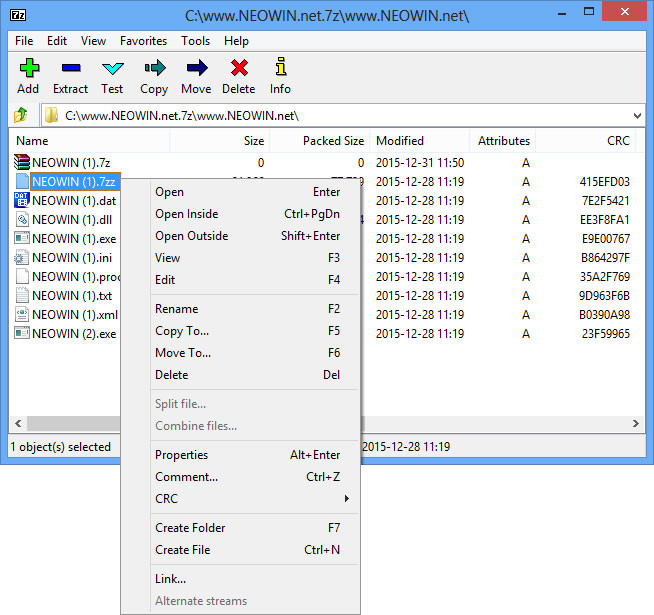Open the File menu
This screenshot has height=615, width=654.
tap(24, 41)
